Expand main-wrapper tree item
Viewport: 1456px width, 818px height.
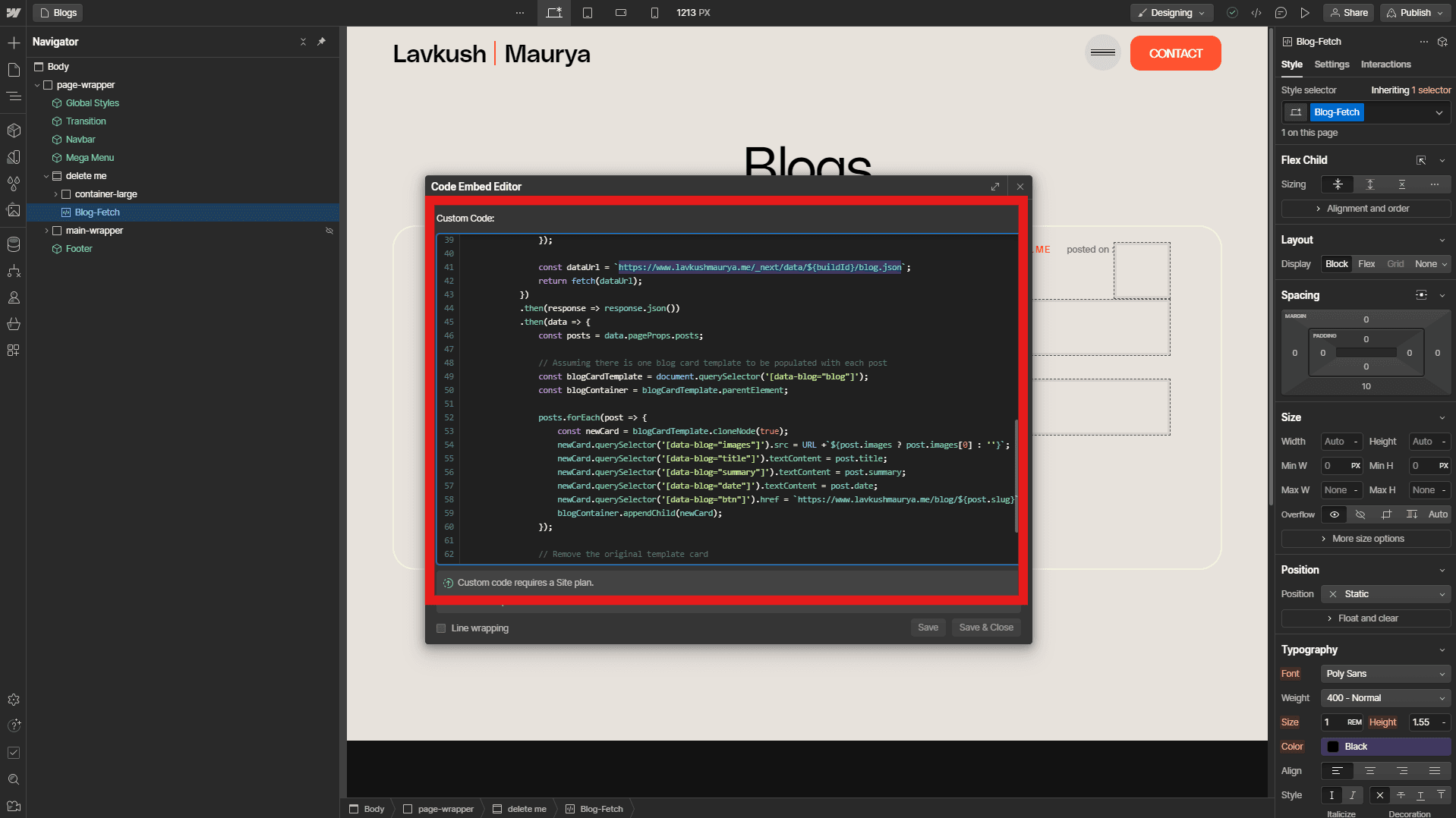(x=46, y=231)
